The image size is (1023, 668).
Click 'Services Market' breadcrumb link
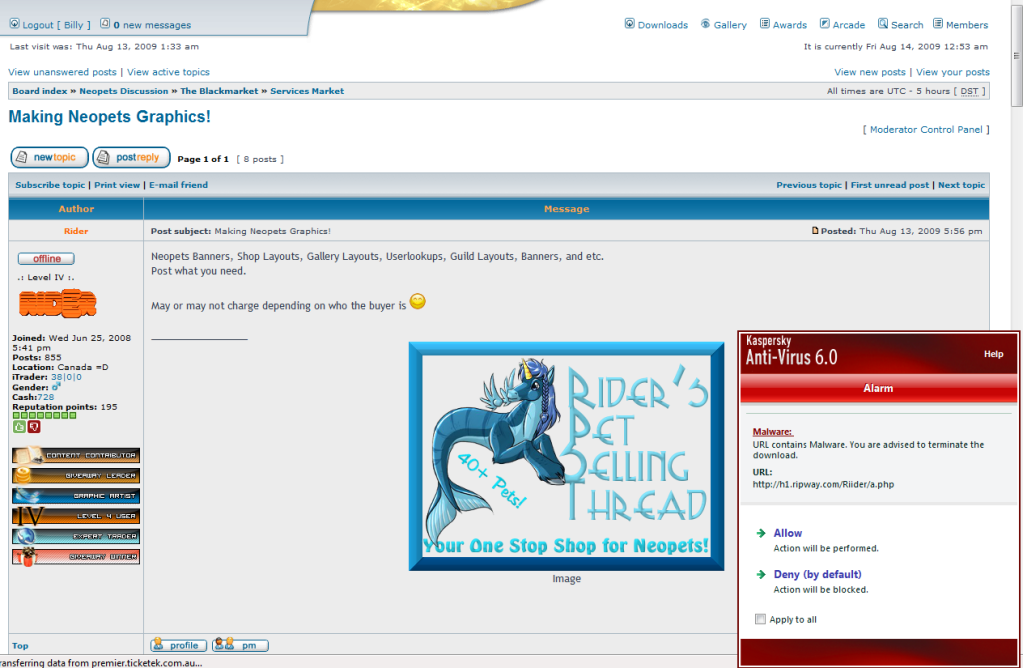(307, 91)
